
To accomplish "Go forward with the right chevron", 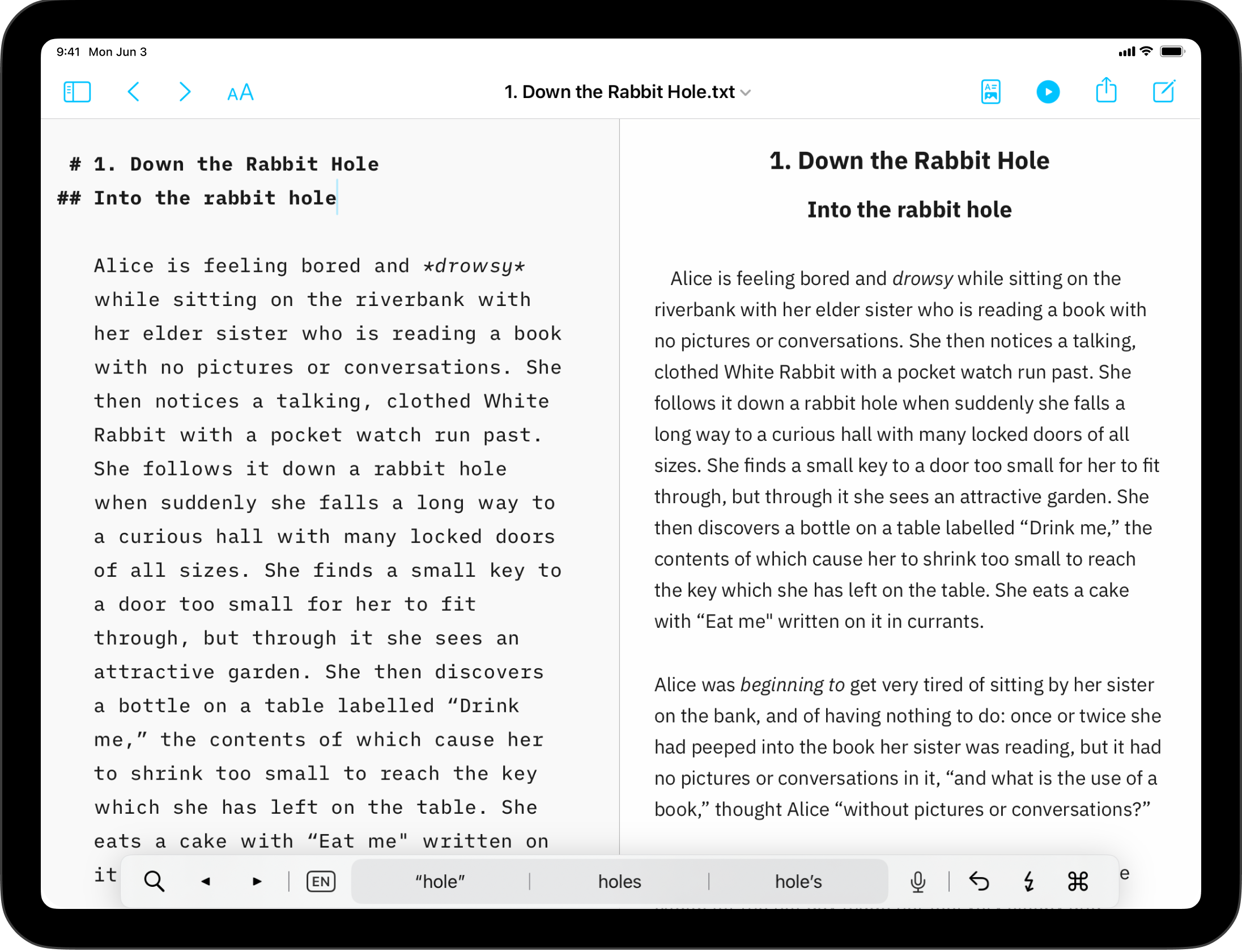I will click(x=185, y=92).
